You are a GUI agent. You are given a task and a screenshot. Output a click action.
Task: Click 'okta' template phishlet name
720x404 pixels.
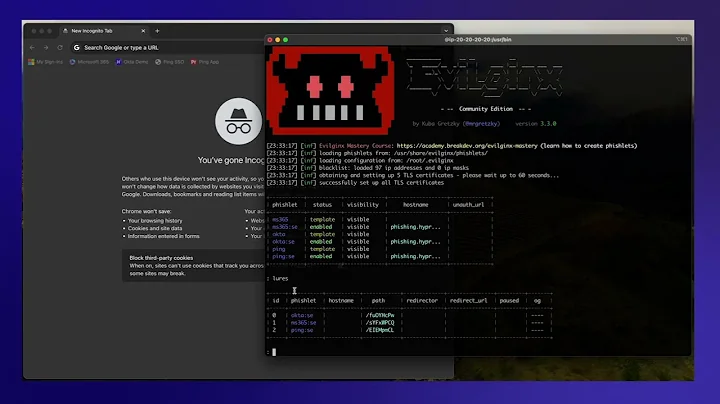[x=279, y=234]
